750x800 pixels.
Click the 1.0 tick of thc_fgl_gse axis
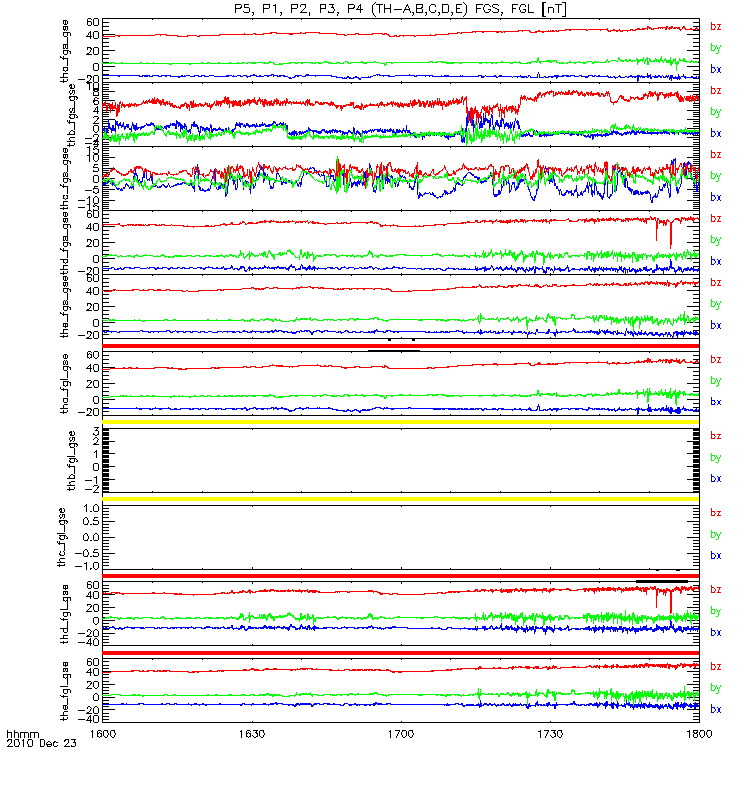click(x=91, y=508)
